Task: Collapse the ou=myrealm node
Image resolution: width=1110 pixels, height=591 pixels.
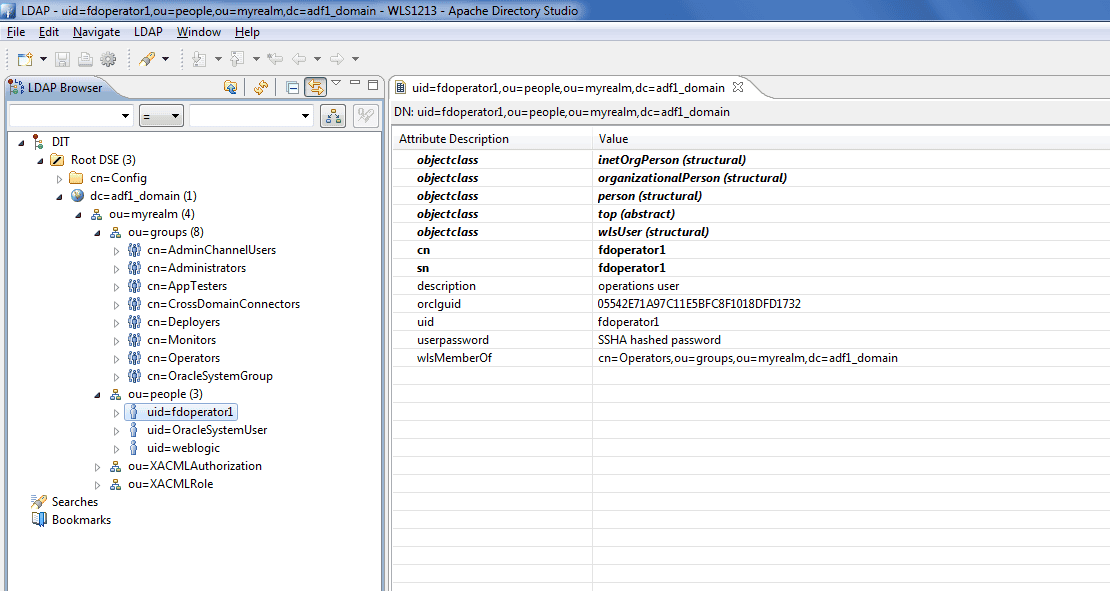Action: (x=79, y=214)
